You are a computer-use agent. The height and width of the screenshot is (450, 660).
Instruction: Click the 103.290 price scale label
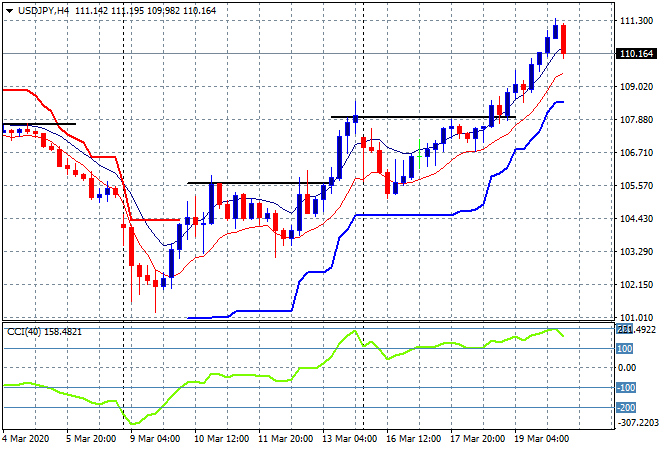636,251
